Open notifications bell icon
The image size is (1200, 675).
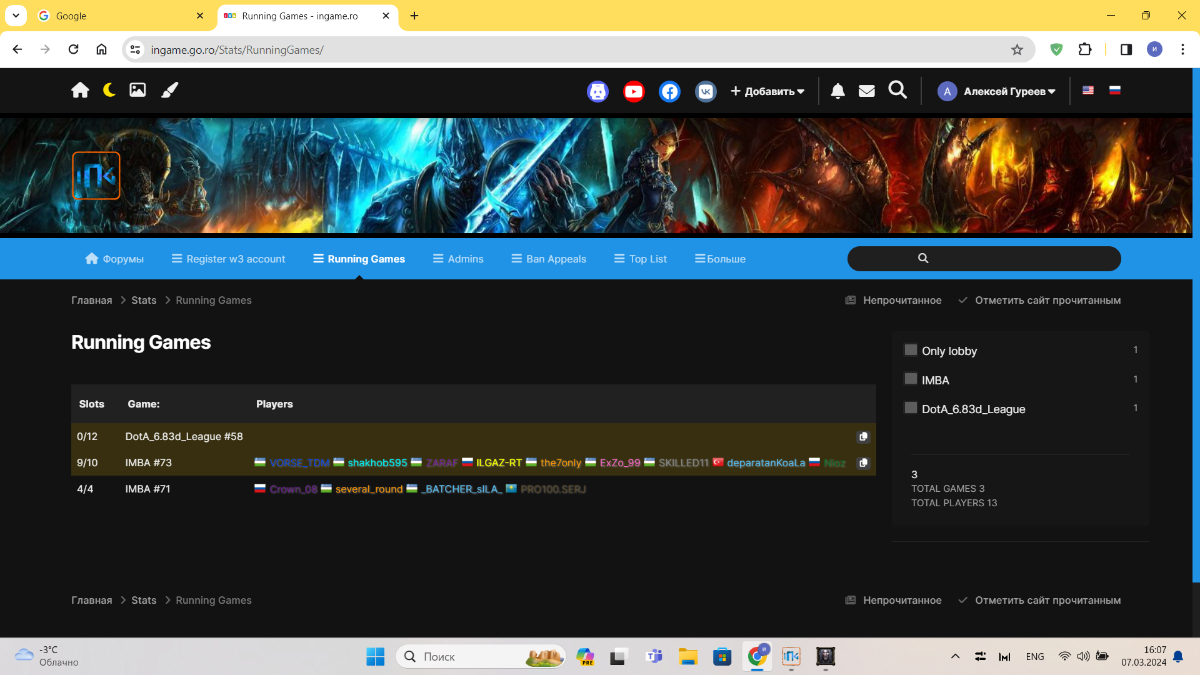click(x=838, y=91)
